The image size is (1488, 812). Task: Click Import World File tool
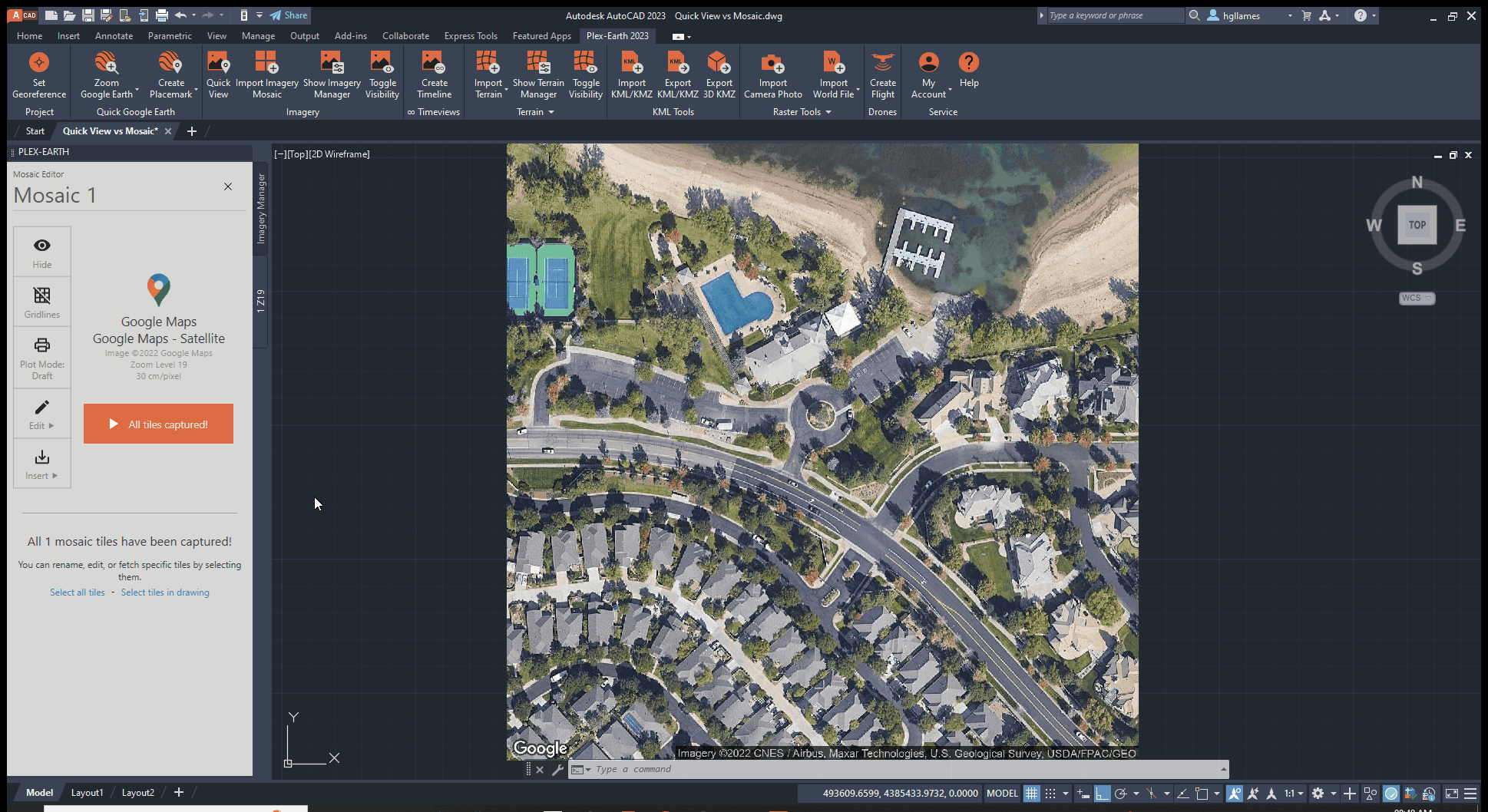pyautogui.click(x=834, y=75)
